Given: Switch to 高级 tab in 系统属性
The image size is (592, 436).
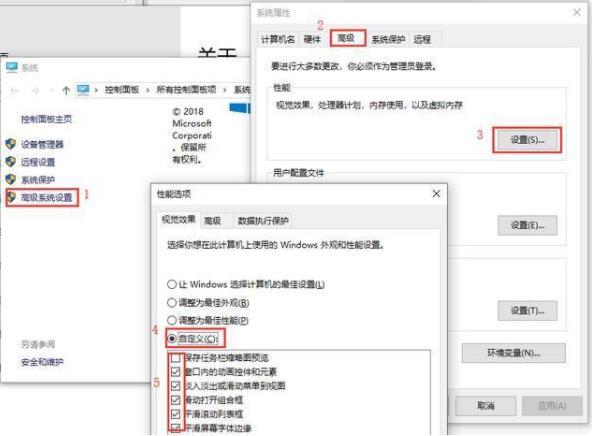Looking at the screenshot, I should coord(347,38).
